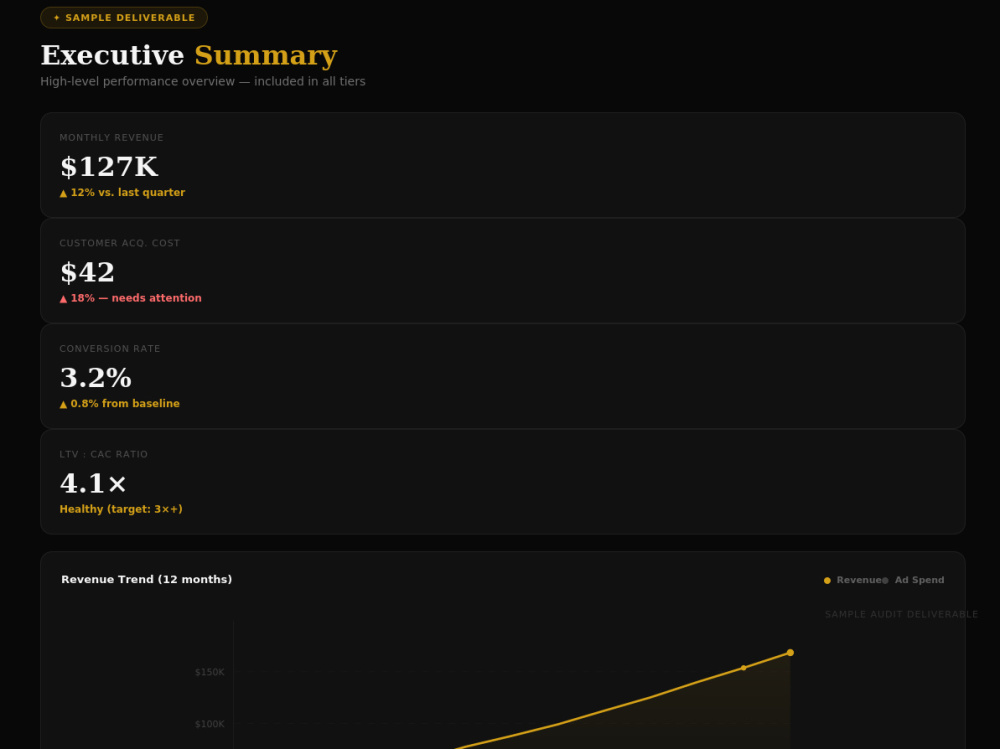1000x749 pixels.
Task: Click the 3.2% conversion value
Action: pyautogui.click(x=96, y=378)
